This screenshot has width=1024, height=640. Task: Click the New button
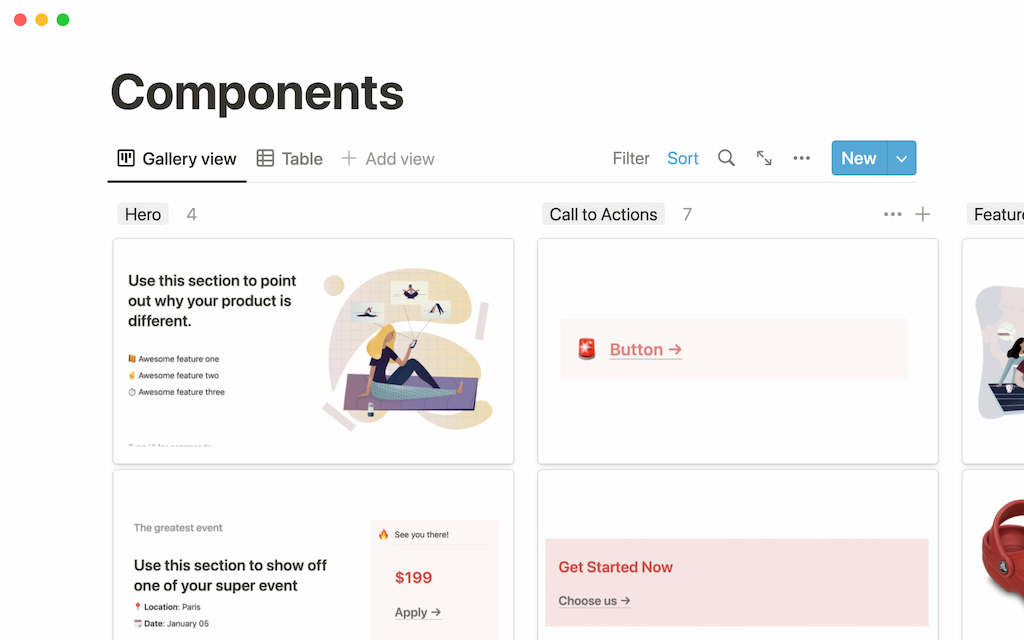(x=859, y=158)
